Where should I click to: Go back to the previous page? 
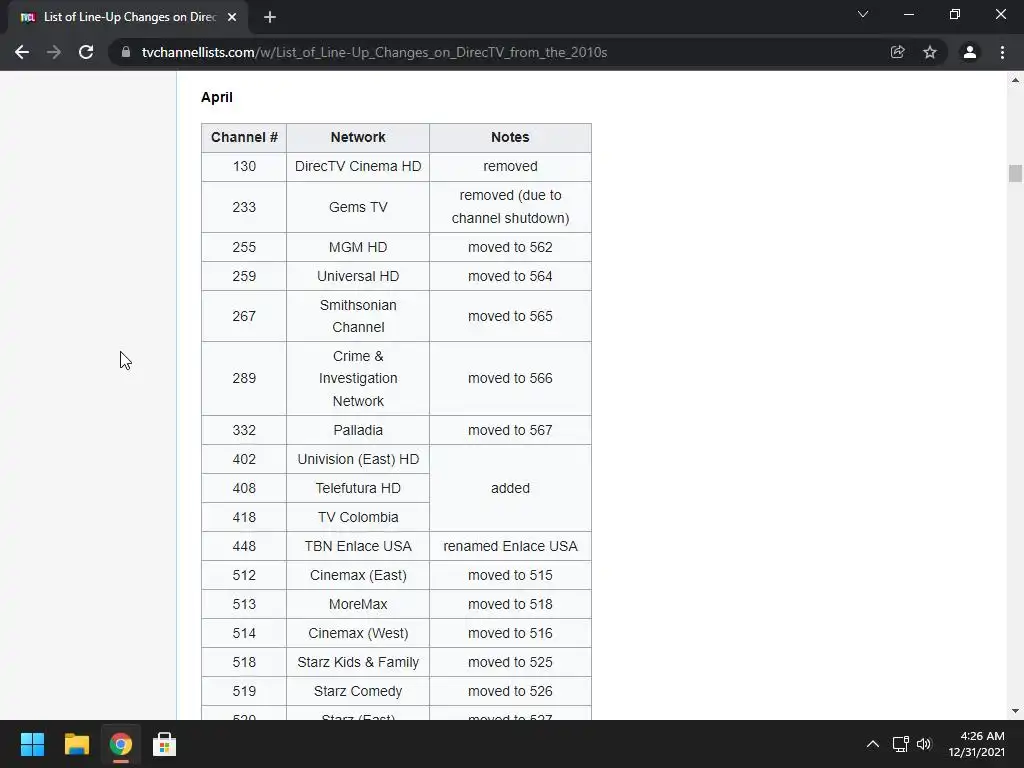(22, 52)
